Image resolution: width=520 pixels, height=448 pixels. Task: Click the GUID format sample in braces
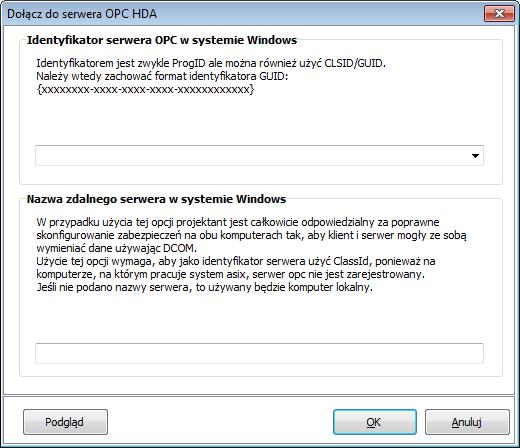tap(145, 89)
